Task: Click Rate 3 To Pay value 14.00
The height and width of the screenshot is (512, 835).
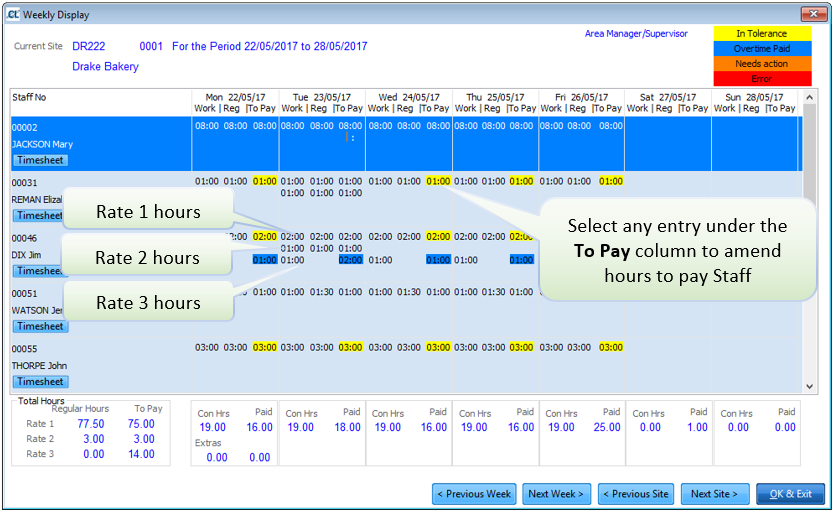Action: (141, 454)
